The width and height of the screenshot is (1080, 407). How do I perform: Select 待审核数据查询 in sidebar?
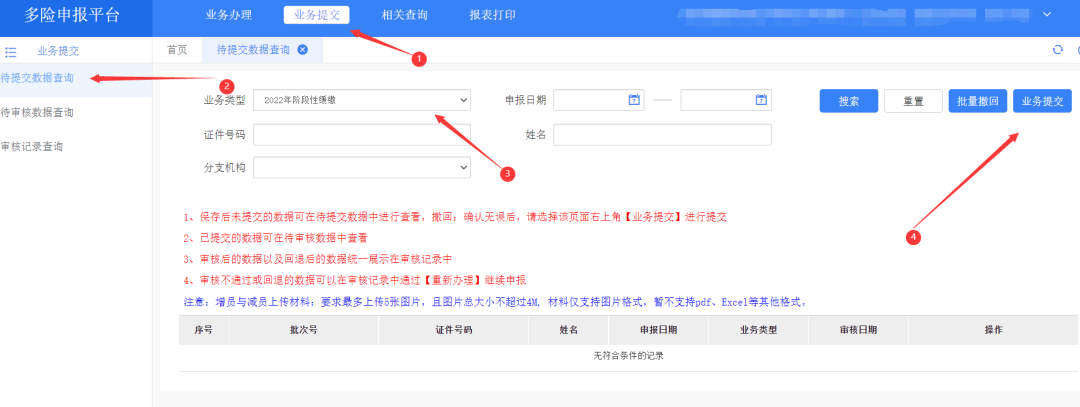pyautogui.click(x=38, y=112)
